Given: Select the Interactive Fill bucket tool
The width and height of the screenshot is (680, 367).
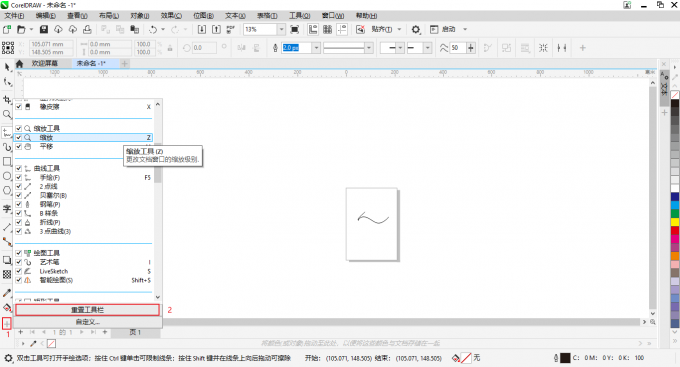Looking at the screenshot, I should tap(7, 308).
